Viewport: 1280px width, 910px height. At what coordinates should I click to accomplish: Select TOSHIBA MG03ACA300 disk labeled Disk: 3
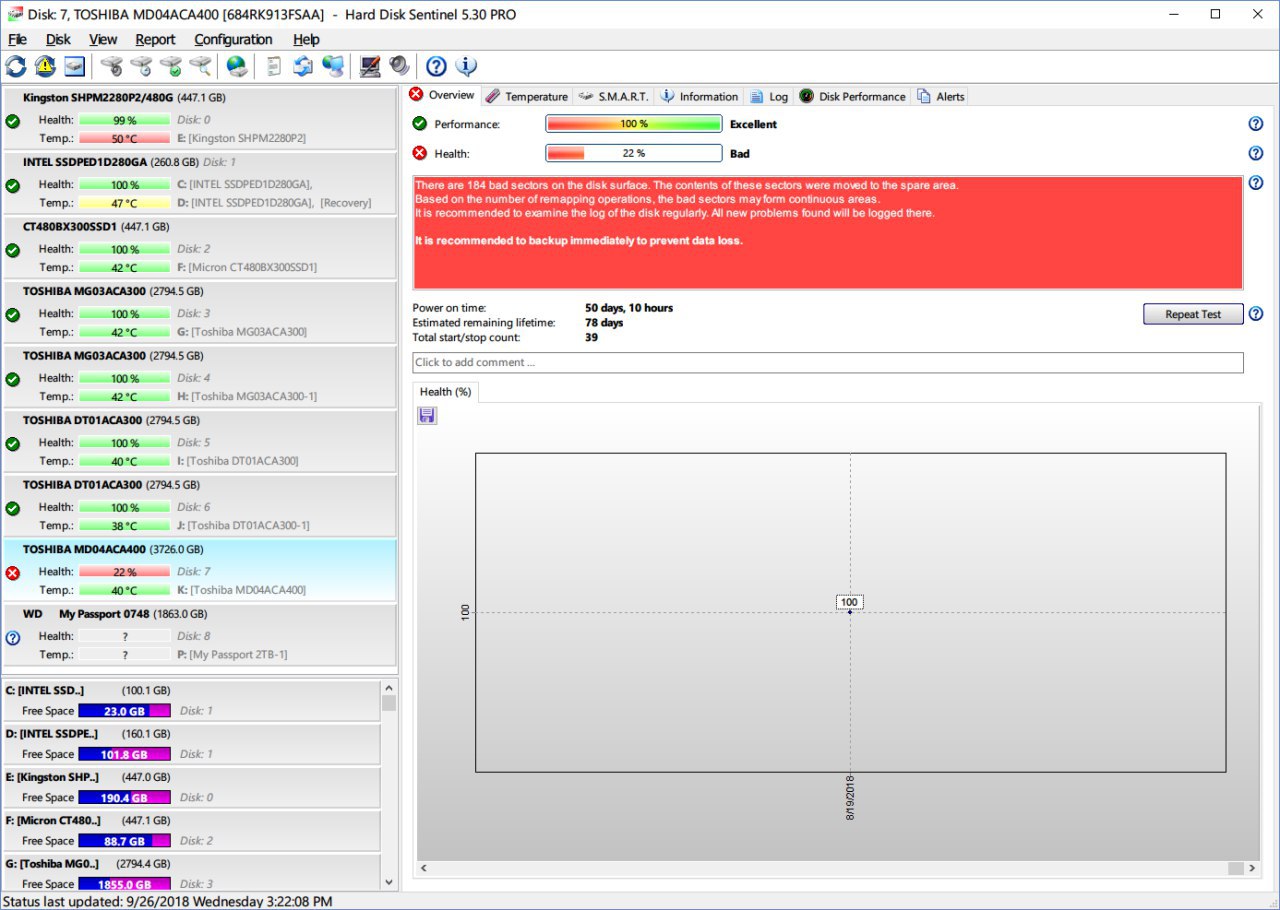(x=200, y=312)
